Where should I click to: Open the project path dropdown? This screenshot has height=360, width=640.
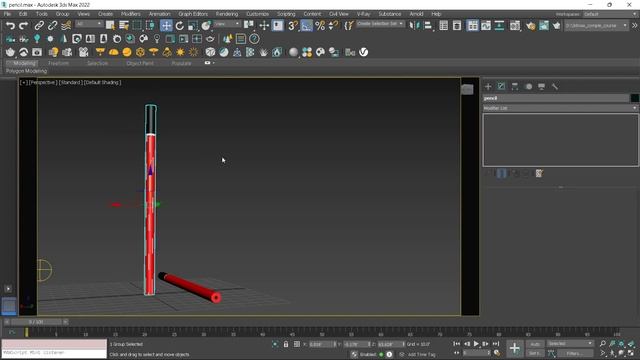pyautogui.click(x=596, y=26)
